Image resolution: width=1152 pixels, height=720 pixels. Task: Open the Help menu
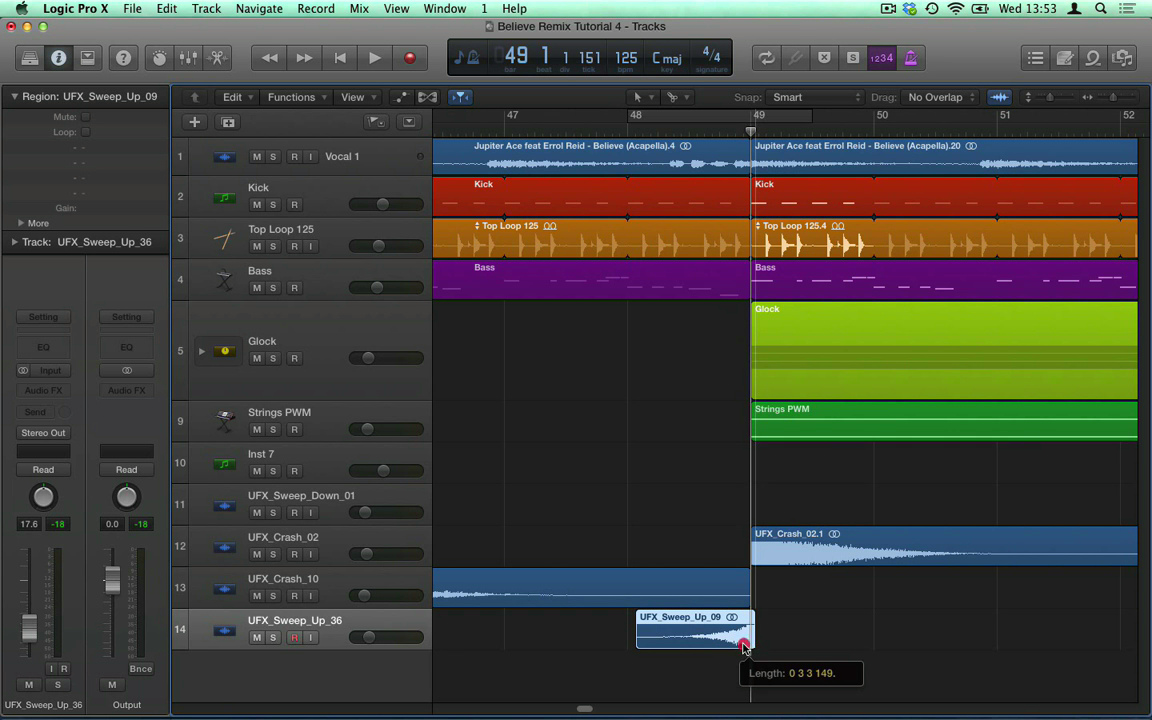tap(514, 9)
